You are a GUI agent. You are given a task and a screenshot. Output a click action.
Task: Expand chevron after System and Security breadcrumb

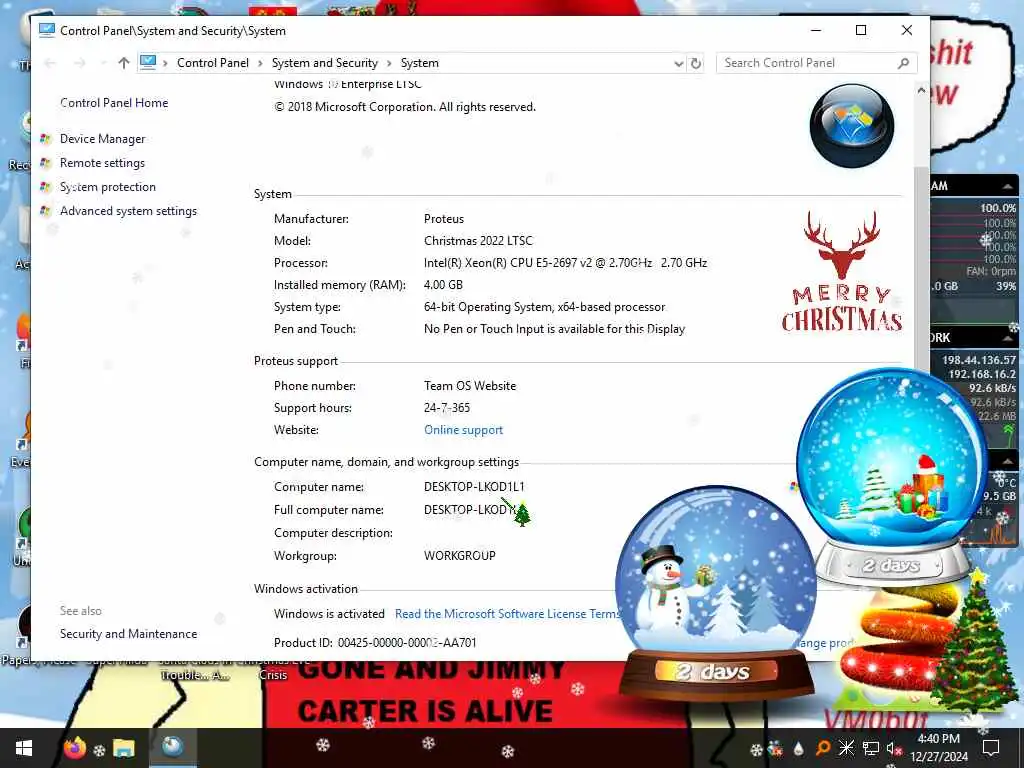(x=389, y=63)
